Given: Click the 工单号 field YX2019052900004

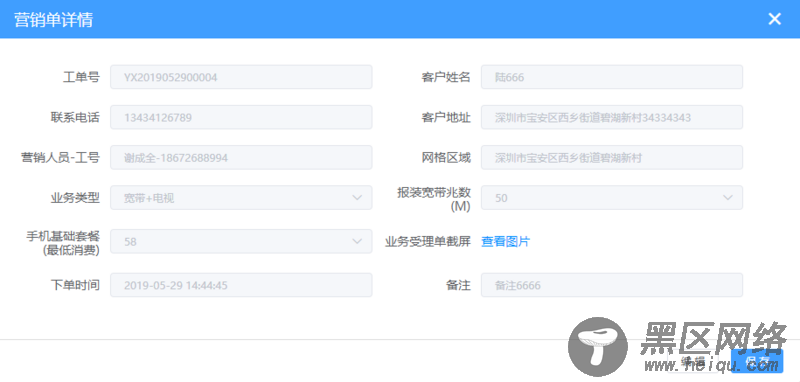Looking at the screenshot, I should click(241, 78).
